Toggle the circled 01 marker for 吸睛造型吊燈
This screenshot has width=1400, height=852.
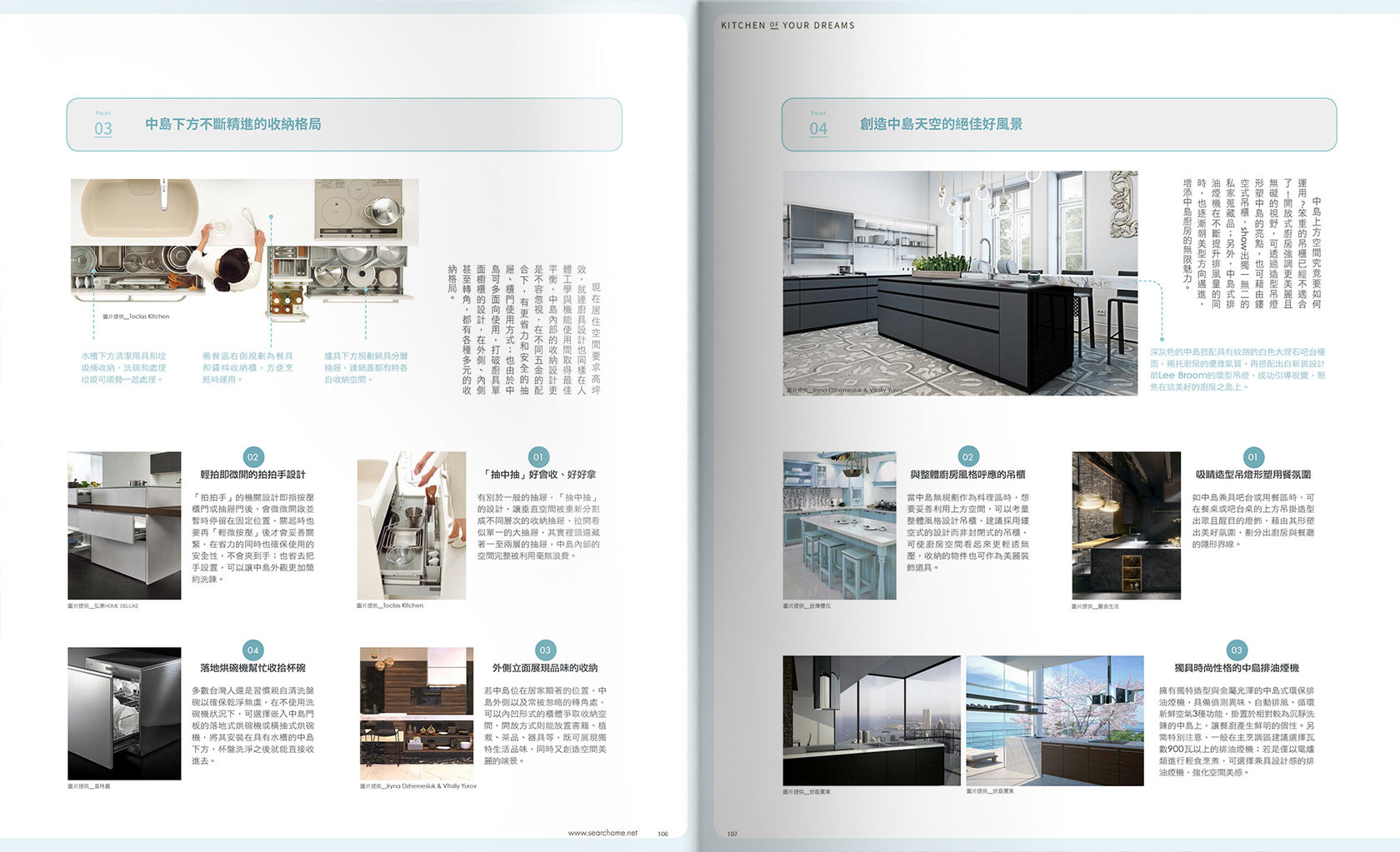tap(1252, 456)
